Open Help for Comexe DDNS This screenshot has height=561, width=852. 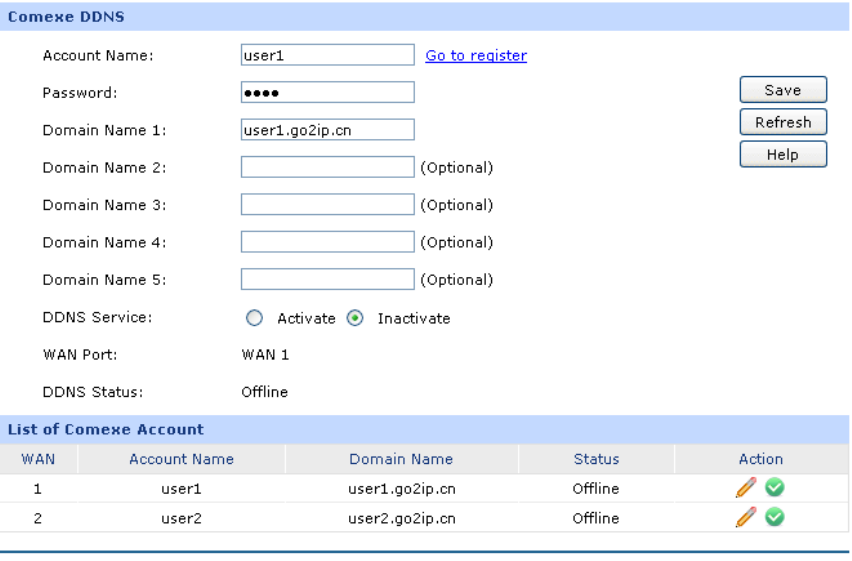pyautogui.click(x=782, y=154)
